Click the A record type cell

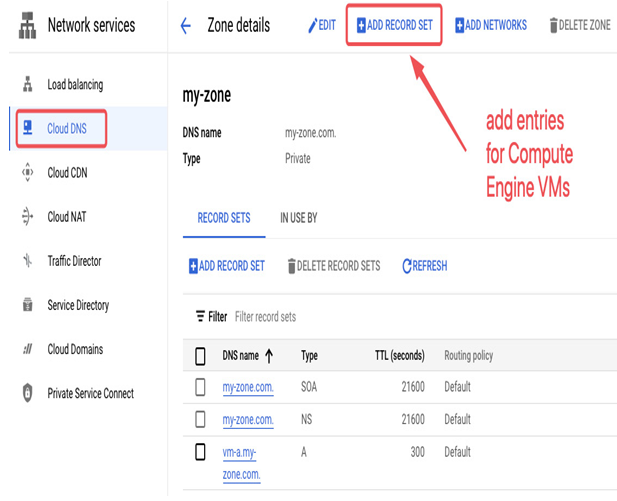click(x=304, y=452)
